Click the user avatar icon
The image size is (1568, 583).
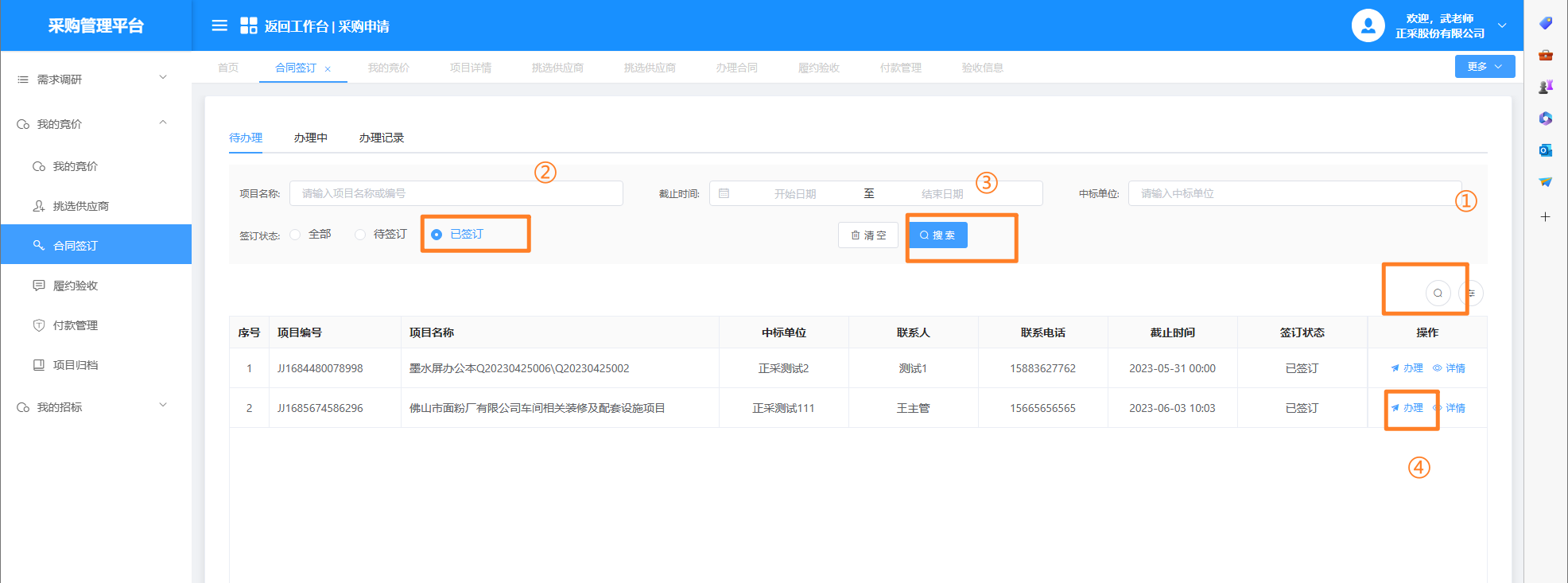[x=1368, y=25]
